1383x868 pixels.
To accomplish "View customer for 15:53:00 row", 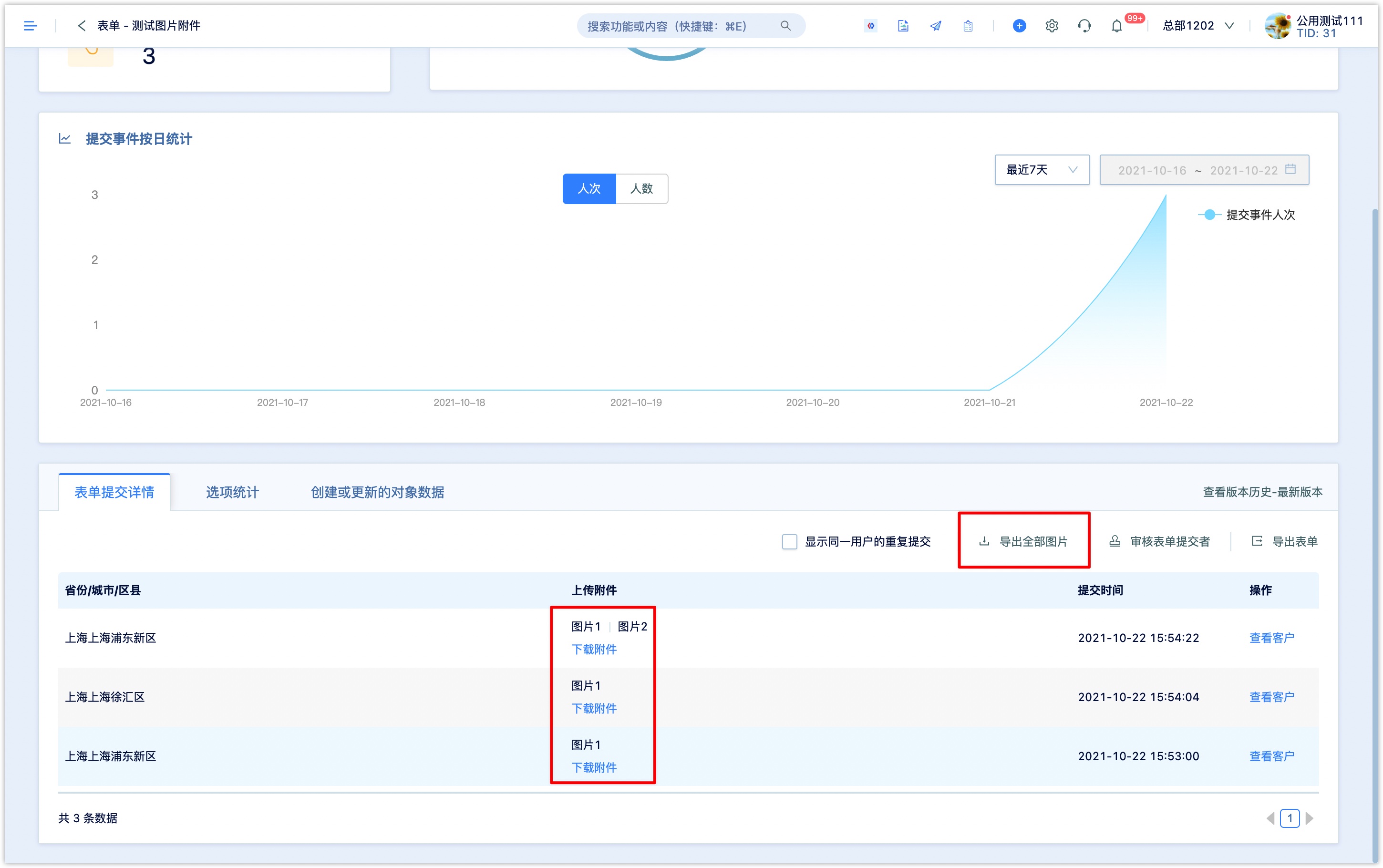I will (x=1272, y=756).
